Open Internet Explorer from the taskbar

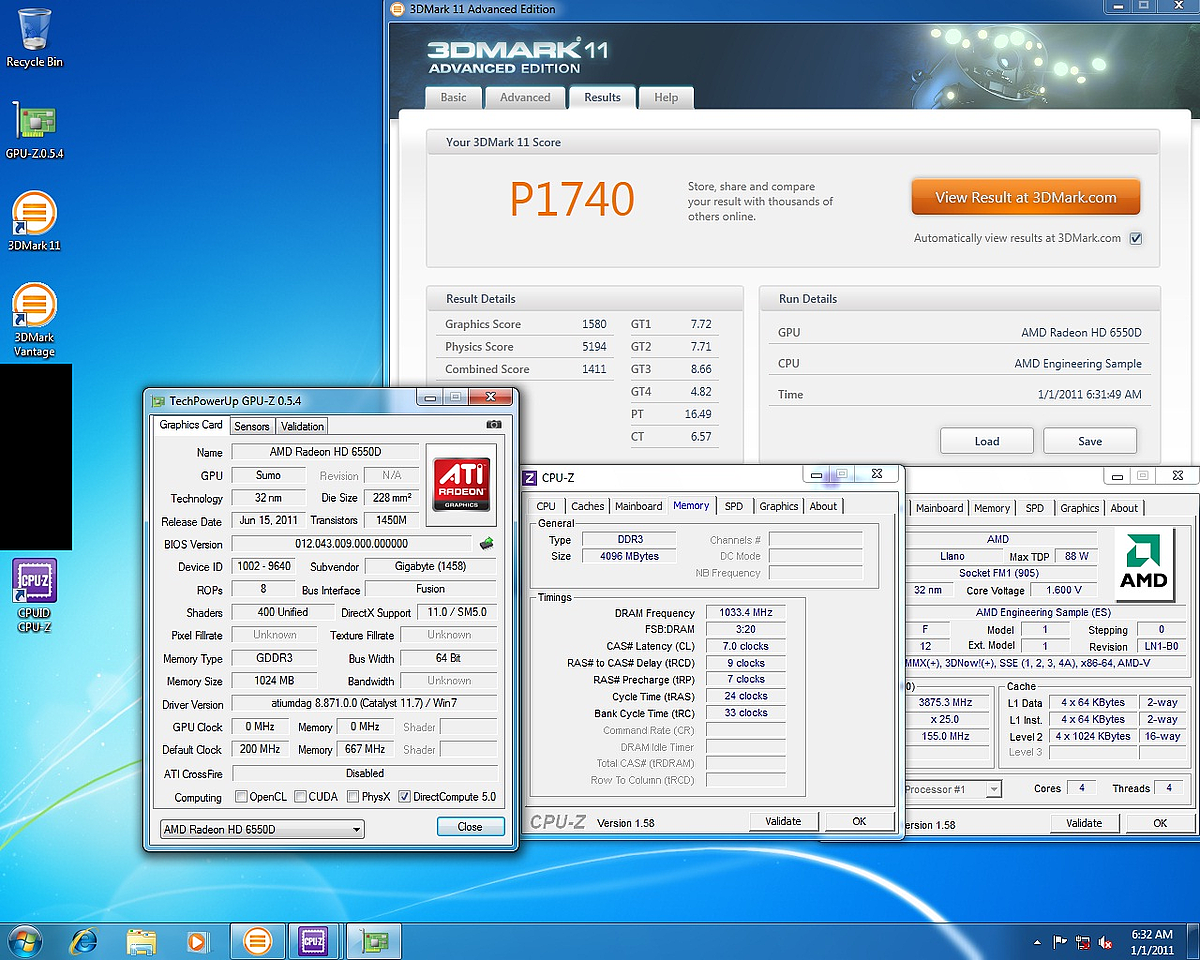point(85,941)
